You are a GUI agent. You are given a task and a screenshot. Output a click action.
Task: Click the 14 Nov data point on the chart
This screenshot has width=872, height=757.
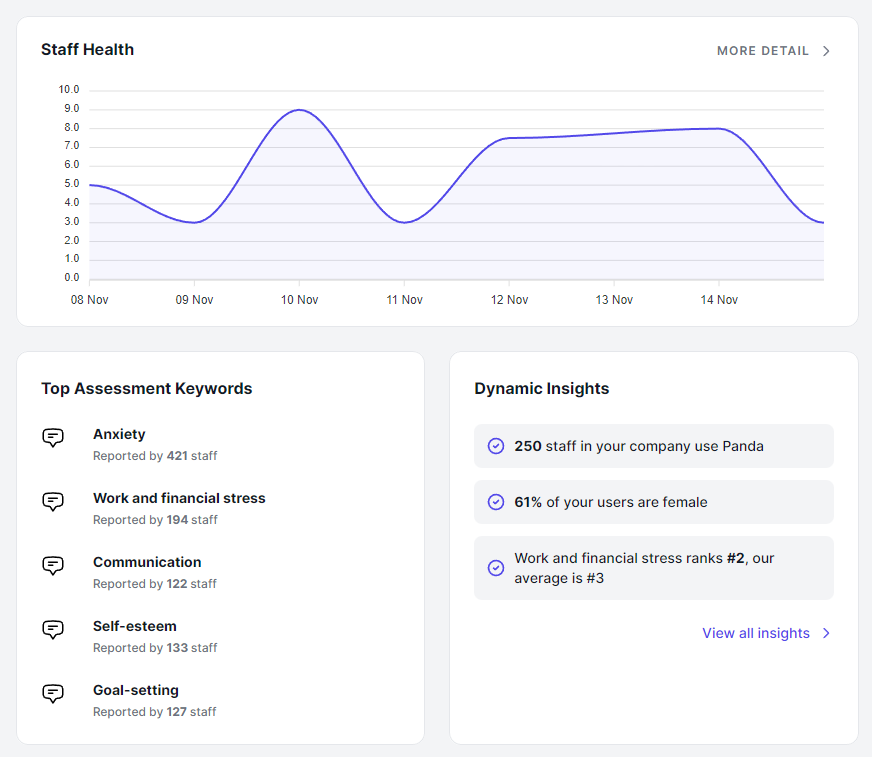pos(719,128)
